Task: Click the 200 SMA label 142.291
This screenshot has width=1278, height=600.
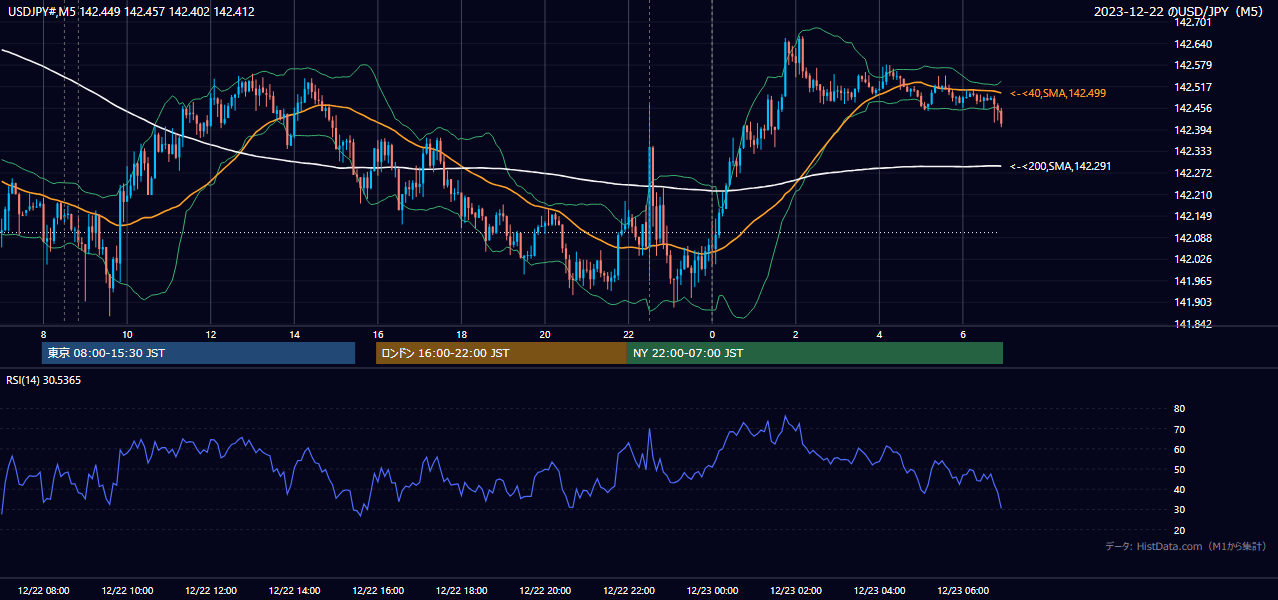Action: [1058, 166]
